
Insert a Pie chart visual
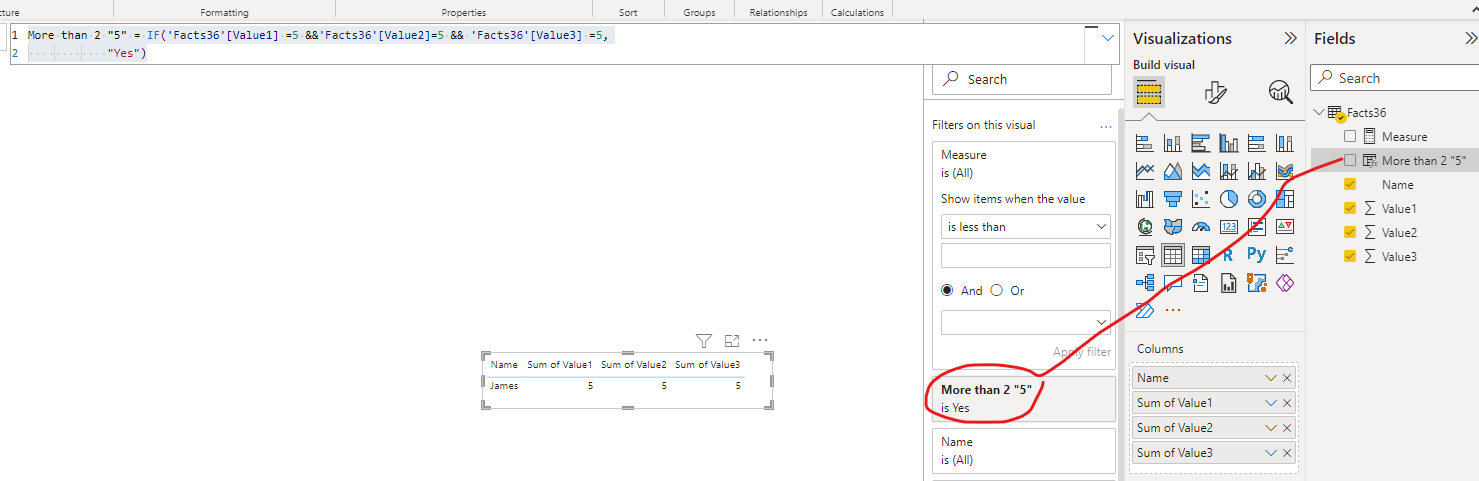coord(1229,199)
